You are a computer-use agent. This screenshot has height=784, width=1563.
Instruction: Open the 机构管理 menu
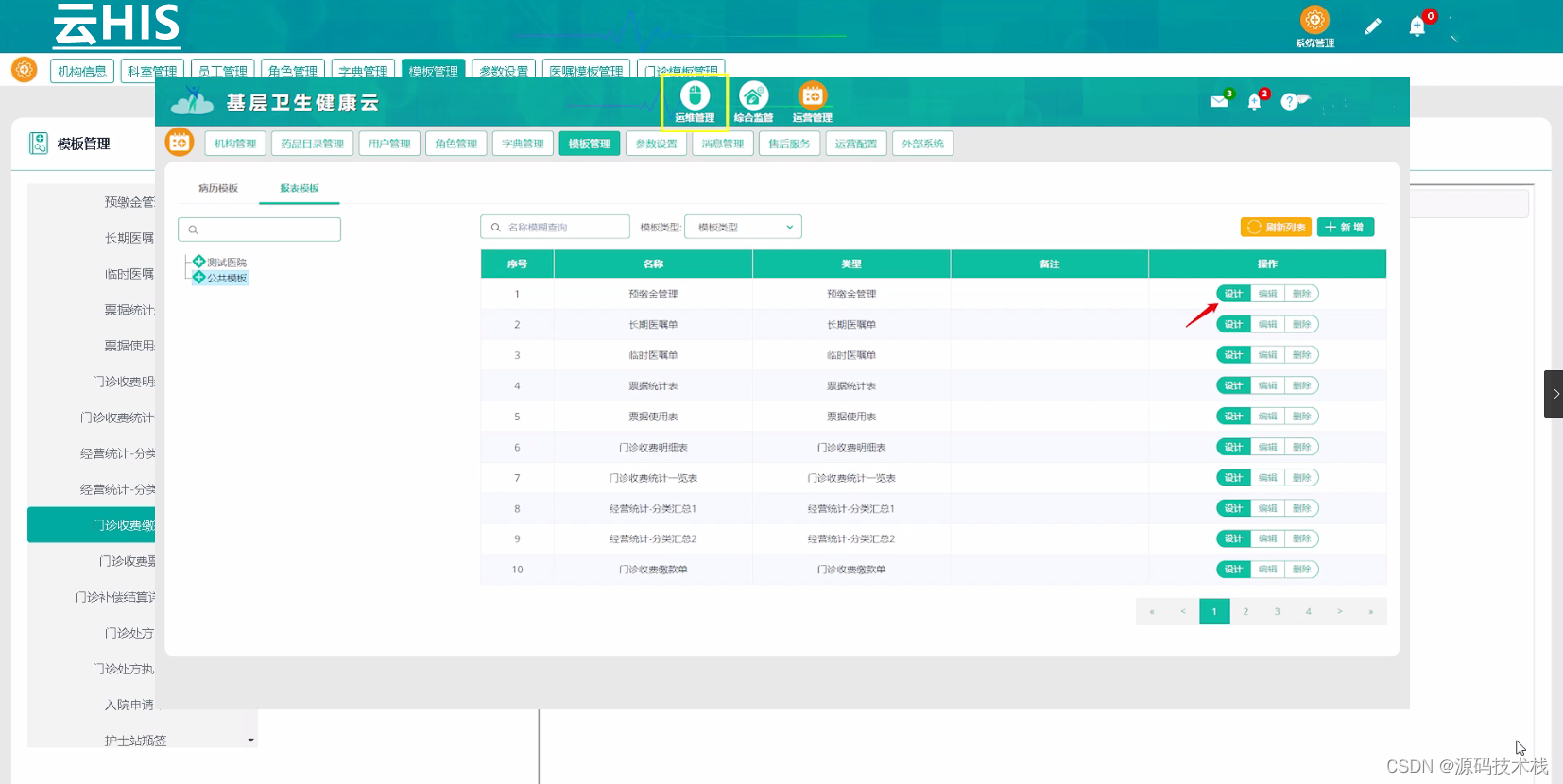[235, 144]
